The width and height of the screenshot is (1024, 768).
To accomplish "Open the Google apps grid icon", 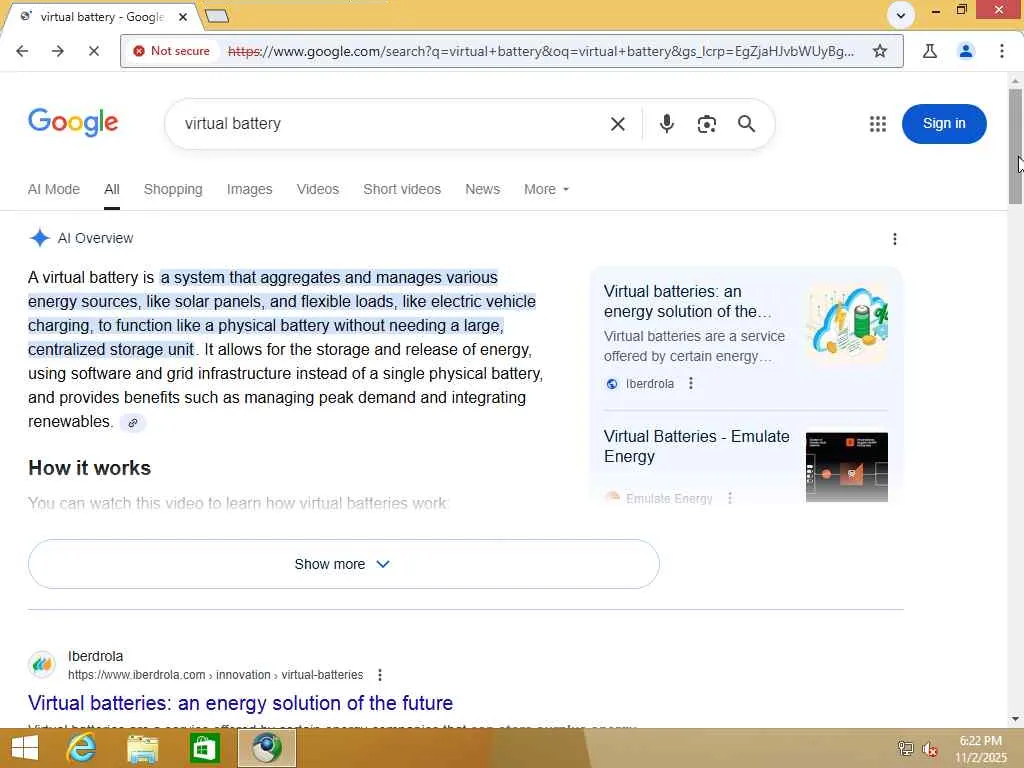I will (878, 124).
